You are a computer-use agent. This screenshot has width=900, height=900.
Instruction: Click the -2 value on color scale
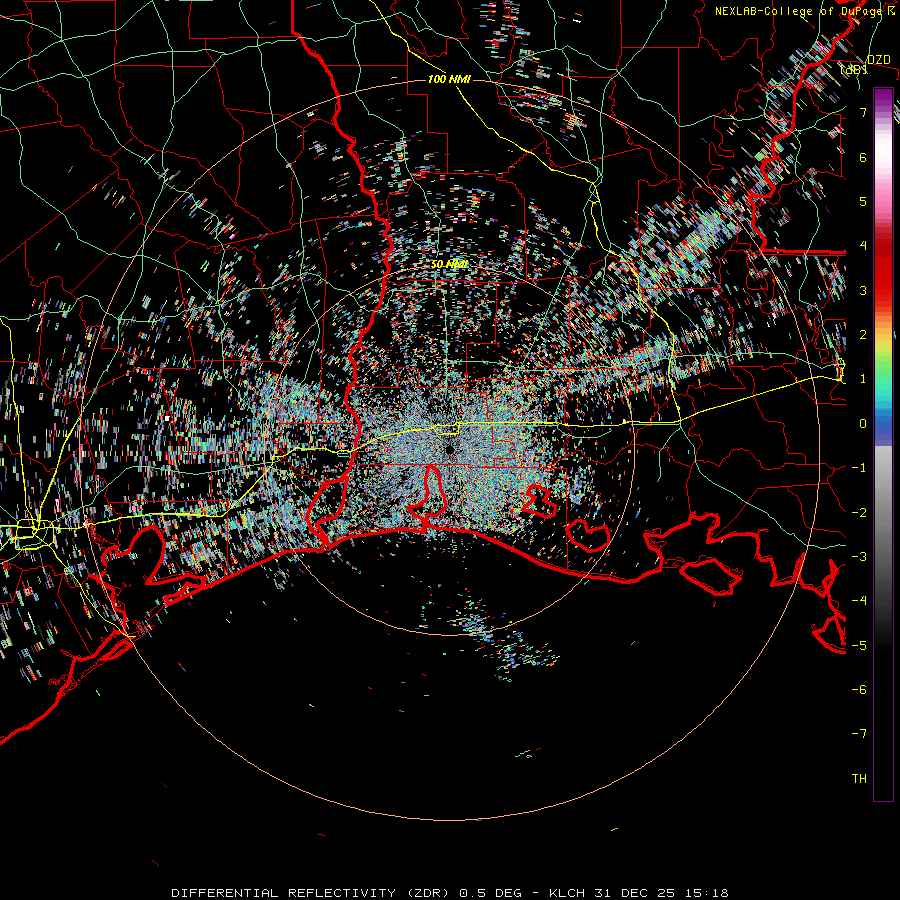(x=859, y=513)
